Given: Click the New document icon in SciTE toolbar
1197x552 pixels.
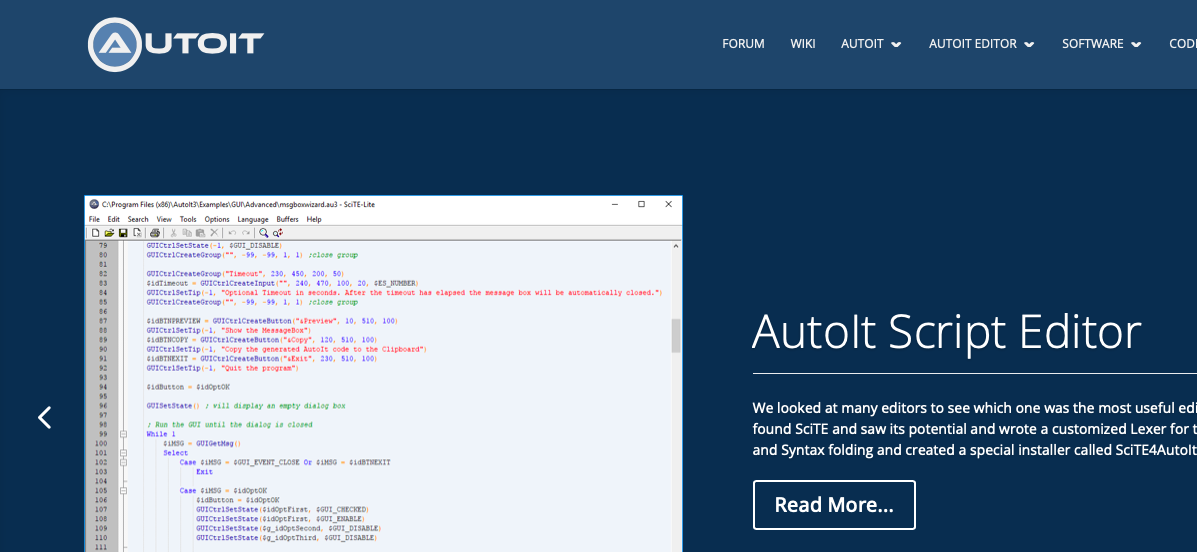Looking at the screenshot, I should point(95,233).
